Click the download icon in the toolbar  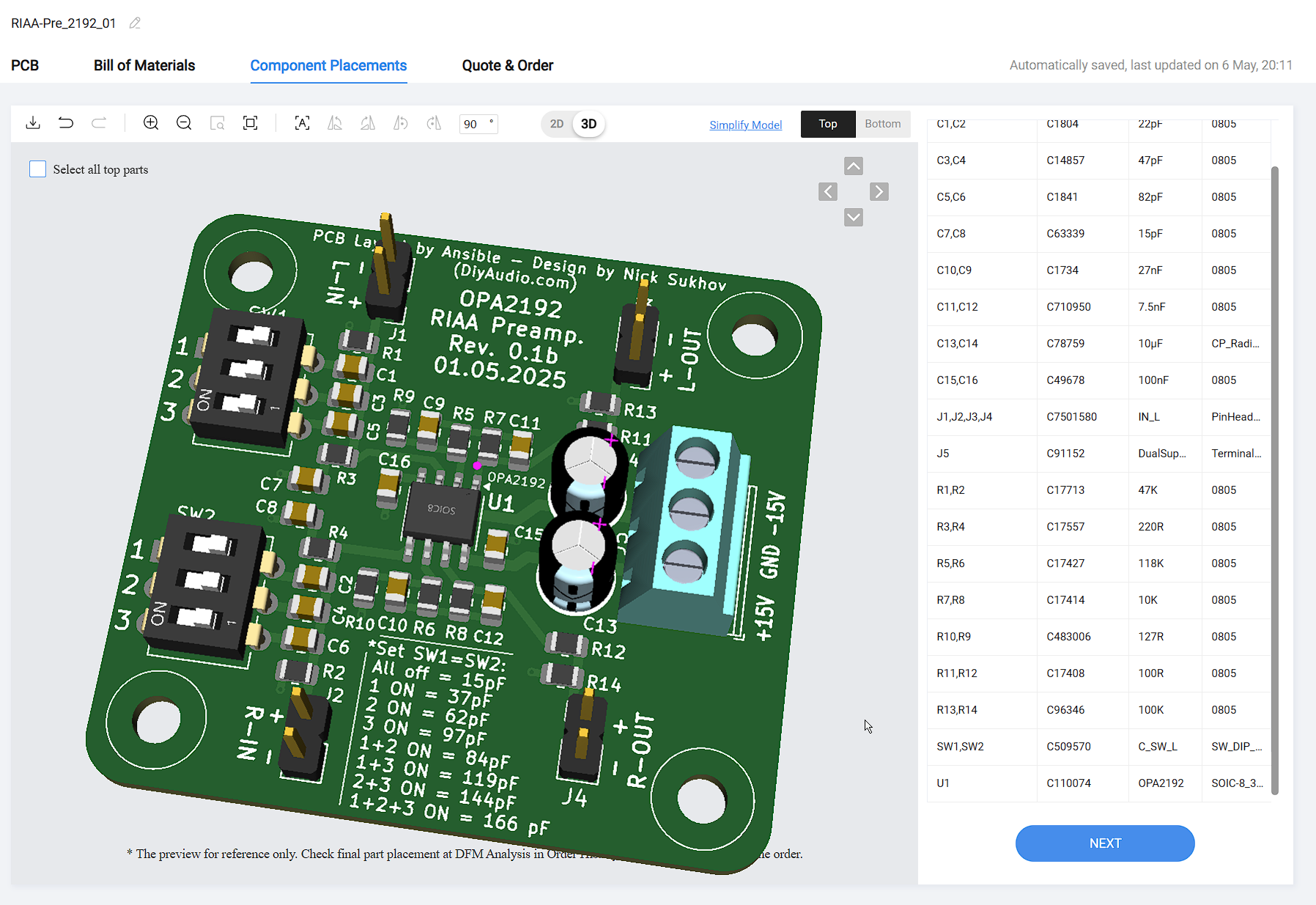(x=33, y=123)
